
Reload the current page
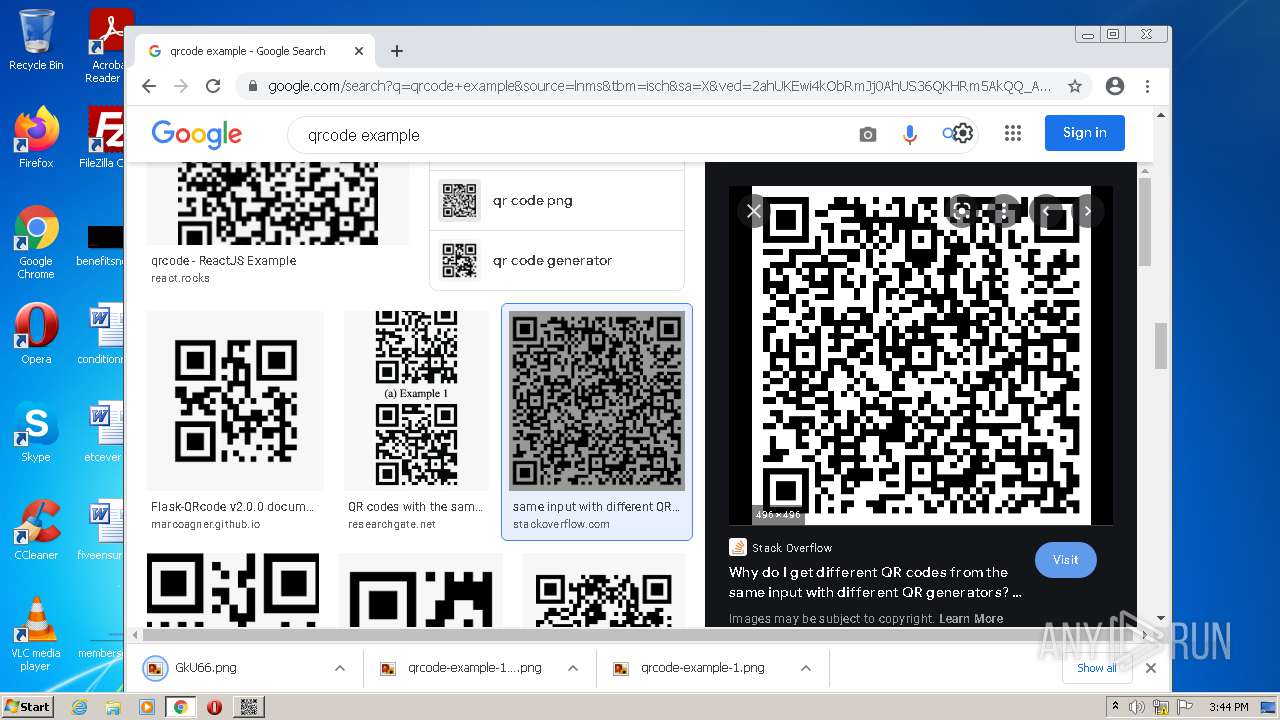pyautogui.click(x=213, y=86)
